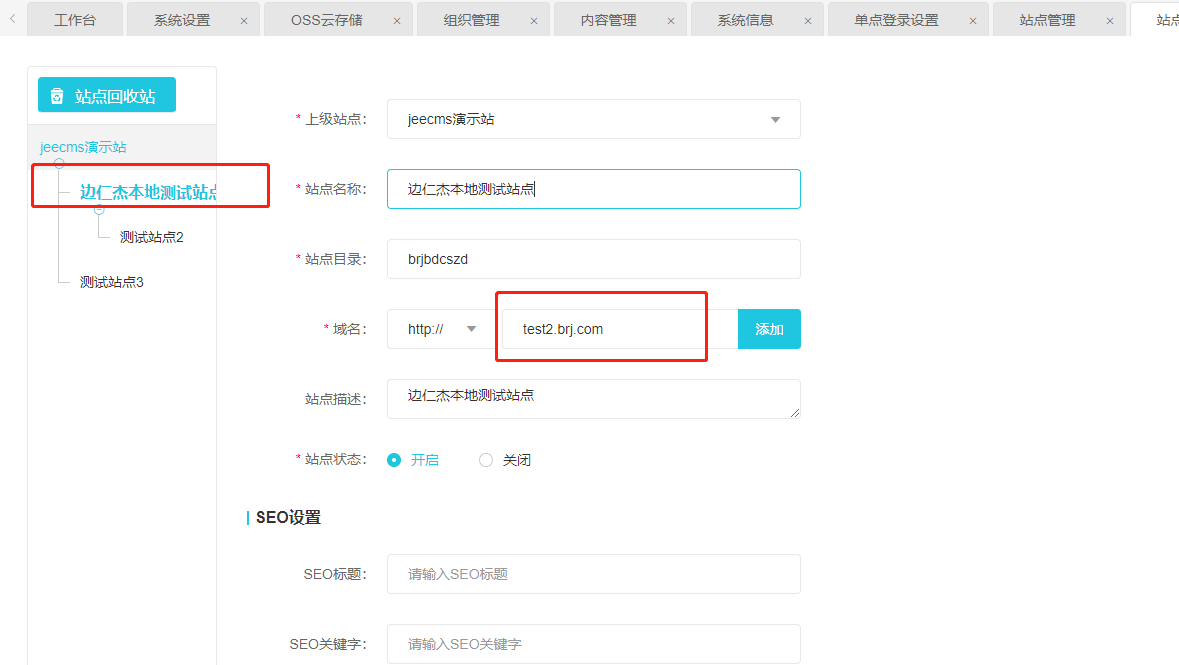Image resolution: width=1179 pixels, height=665 pixels.
Task: Click the 站点描述 text area
Action: click(593, 399)
